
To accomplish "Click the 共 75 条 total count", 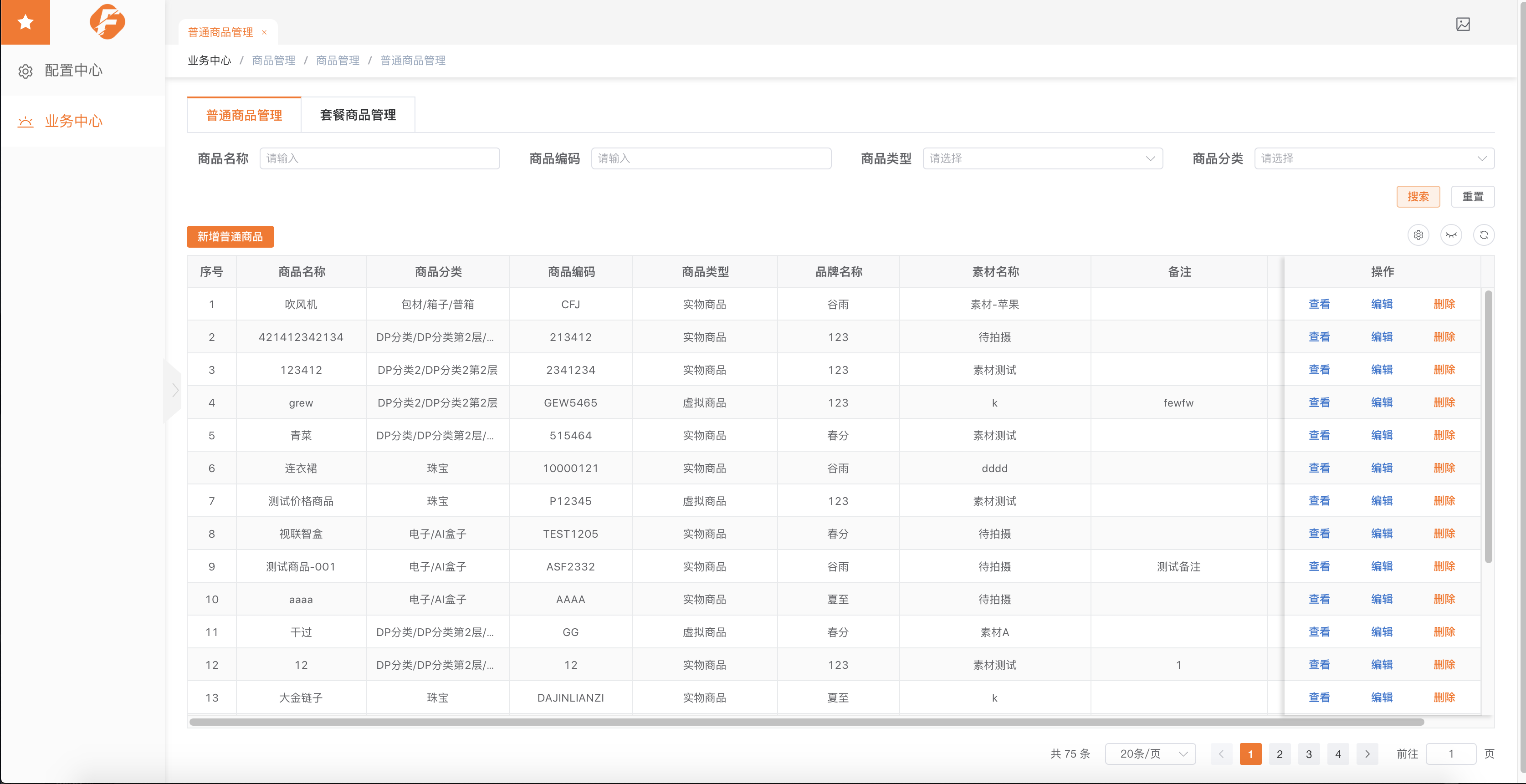I will [1070, 754].
